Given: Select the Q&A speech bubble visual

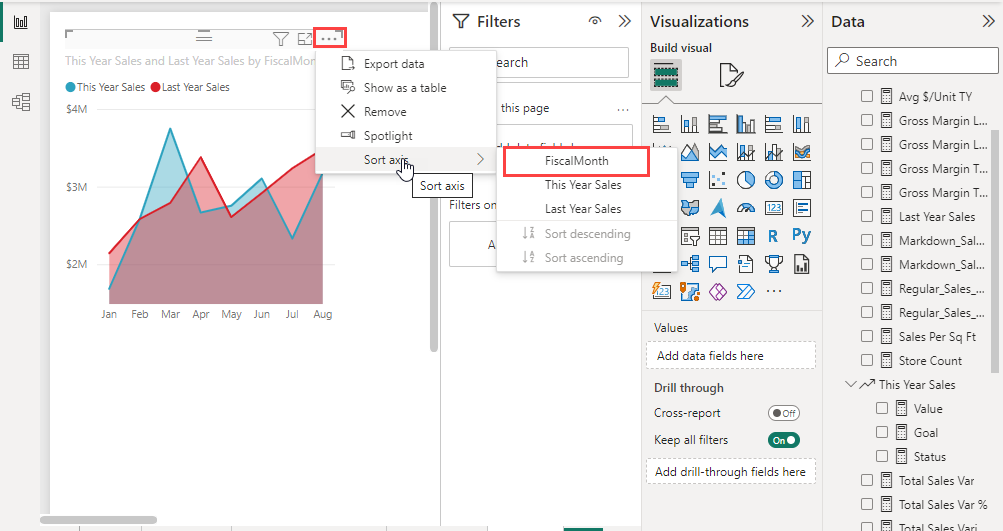Looking at the screenshot, I should pyautogui.click(x=718, y=264).
